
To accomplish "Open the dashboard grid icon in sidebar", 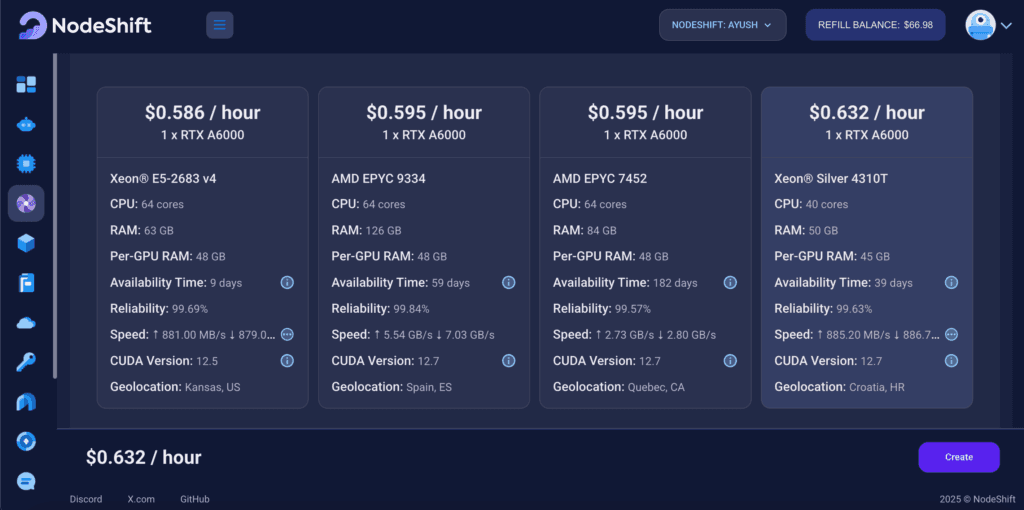I will coord(26,84).
